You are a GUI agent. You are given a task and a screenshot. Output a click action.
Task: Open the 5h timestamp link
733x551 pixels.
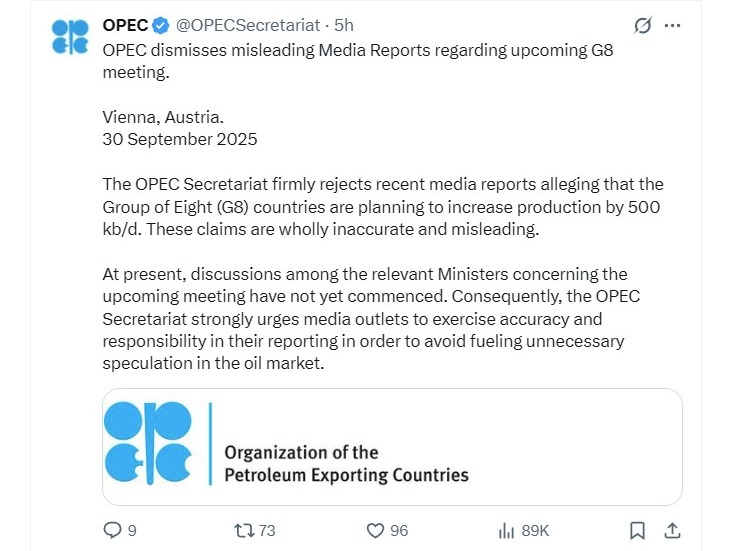343,24
